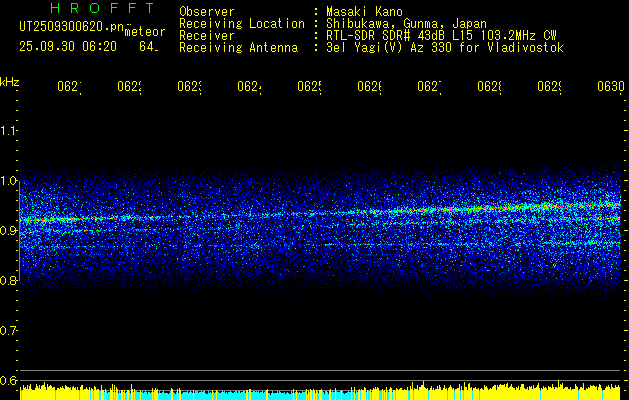Select the receiver text RTL-SDR SDR# 43dB L15 103.2MHz CW

(x=441, y=36)
